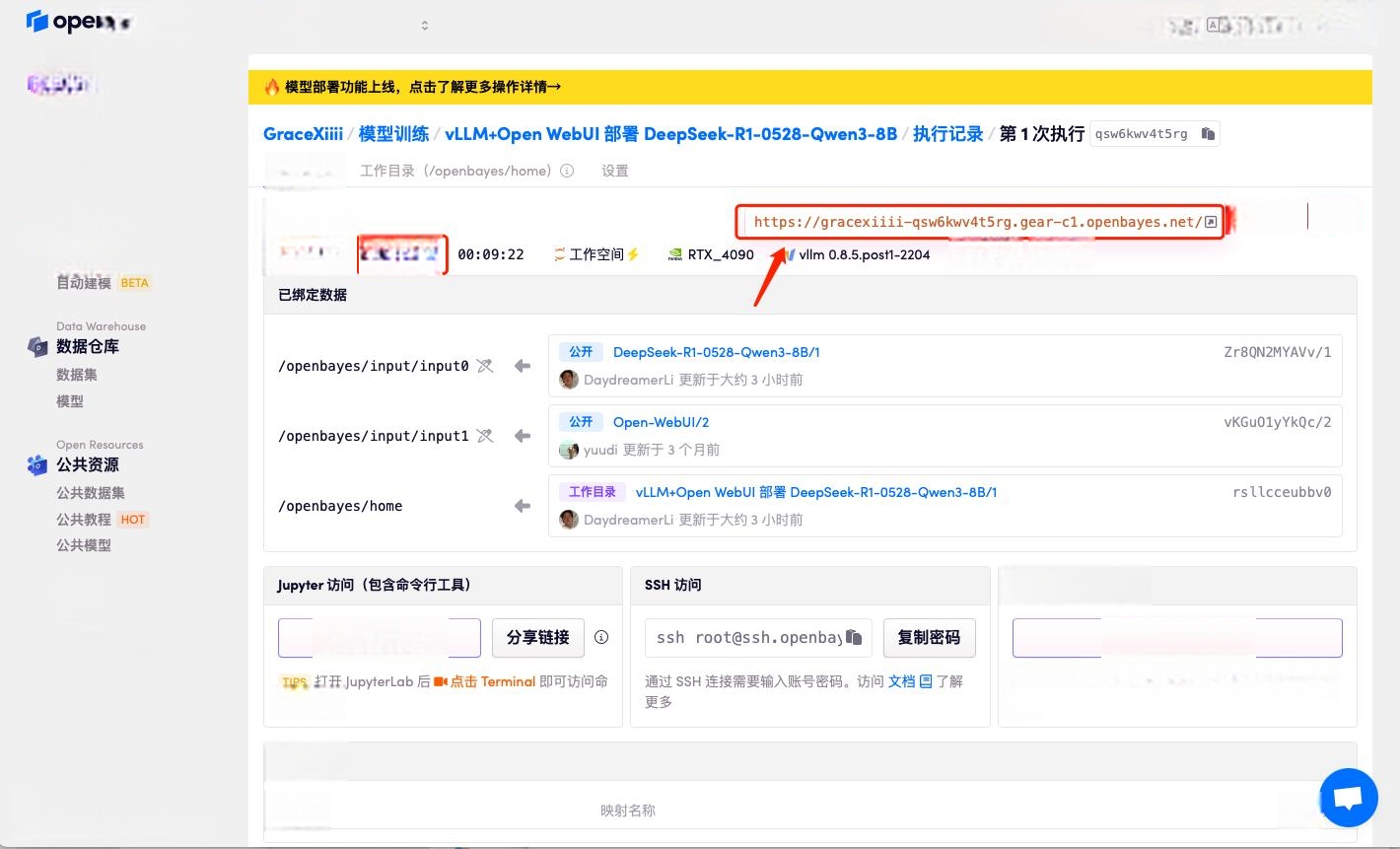Click the 工作空间 lightning icon
This screenshot has width=1400, height=849.
633,254
